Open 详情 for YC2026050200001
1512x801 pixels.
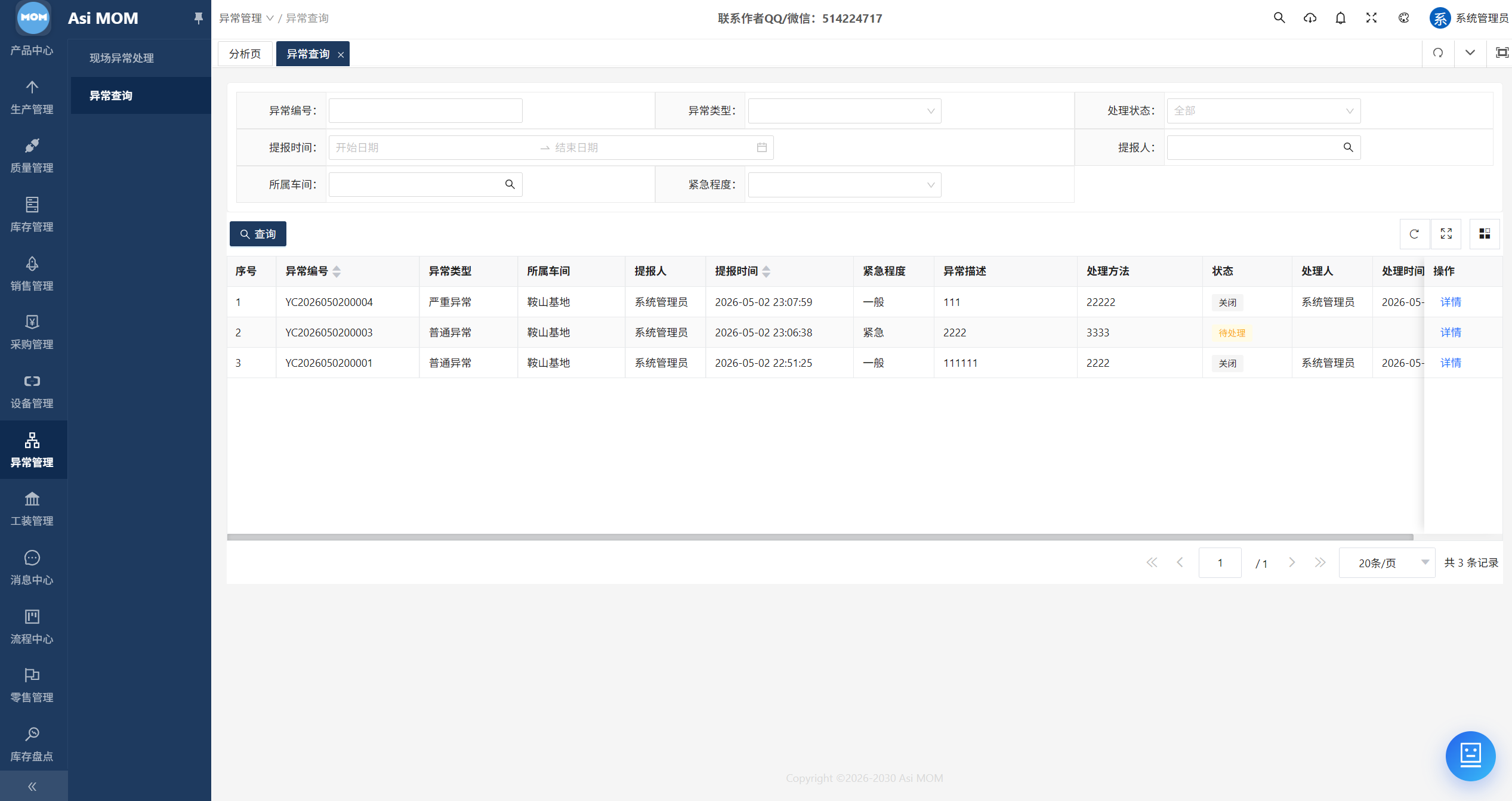[x=1451, y=363]
